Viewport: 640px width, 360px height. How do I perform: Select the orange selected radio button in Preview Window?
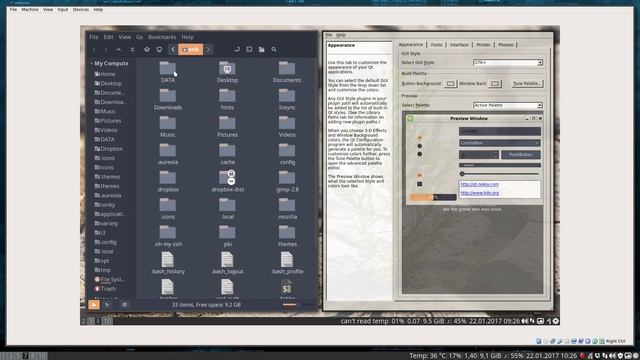(419, 138)
